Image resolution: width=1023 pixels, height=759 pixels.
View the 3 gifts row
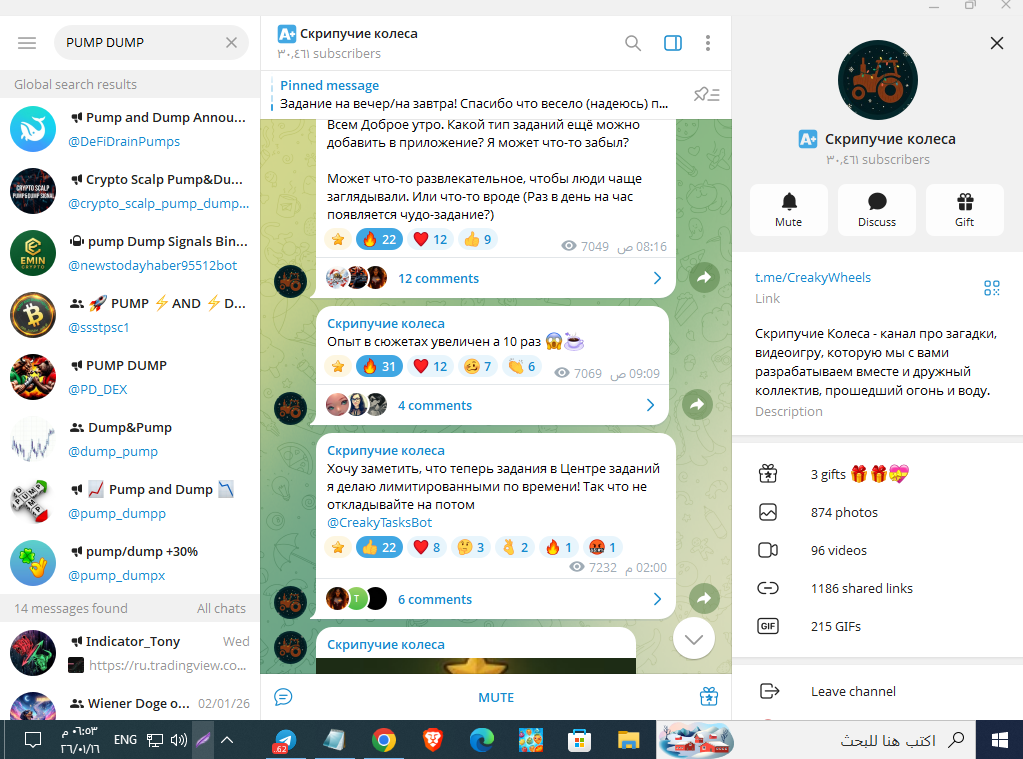(878, 474)
